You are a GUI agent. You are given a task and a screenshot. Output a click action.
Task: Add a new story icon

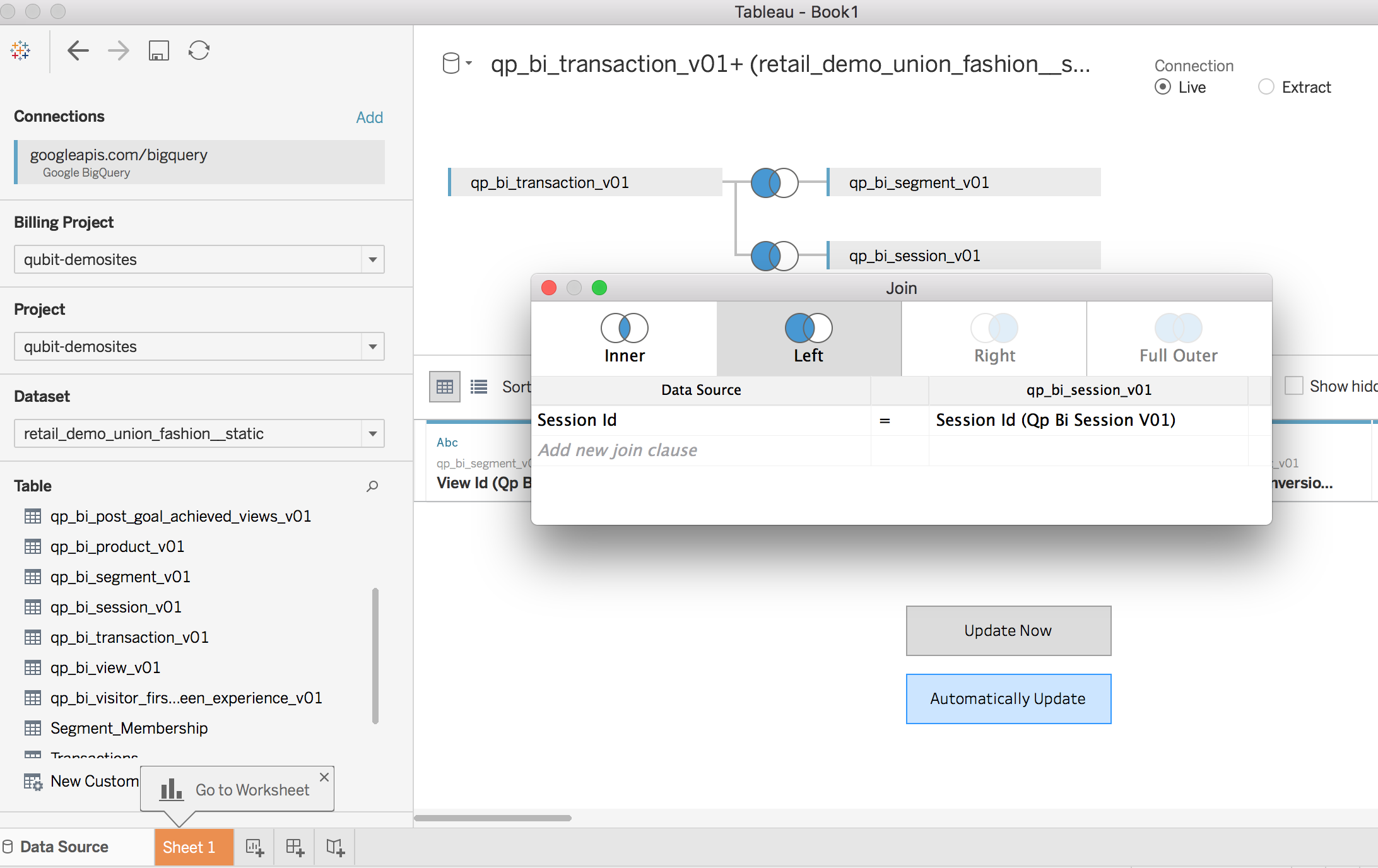pyautogui.click(x=335, y=847)
